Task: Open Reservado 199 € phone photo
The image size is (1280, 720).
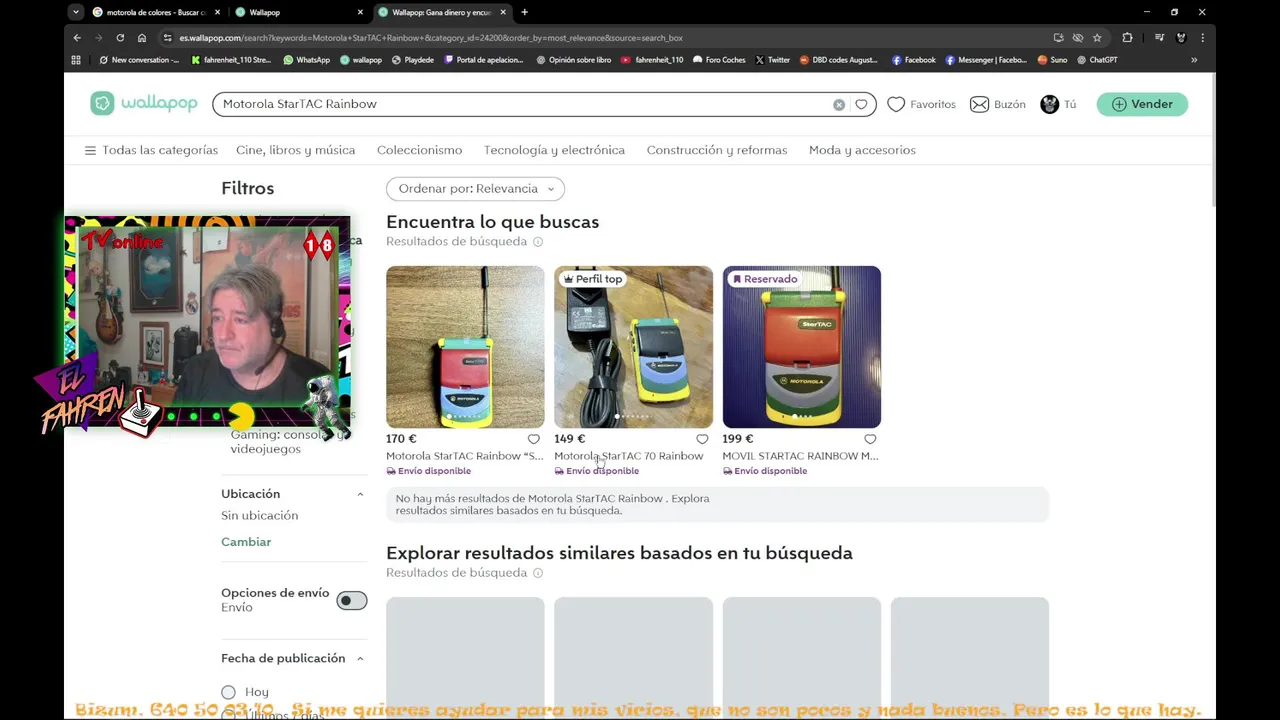Action: coord(802,347)
